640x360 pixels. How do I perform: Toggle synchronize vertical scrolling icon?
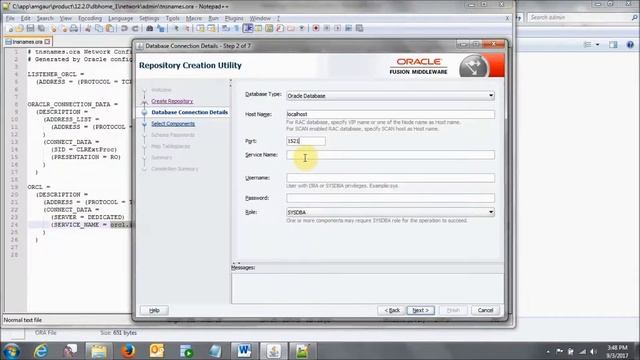[200, 28]
